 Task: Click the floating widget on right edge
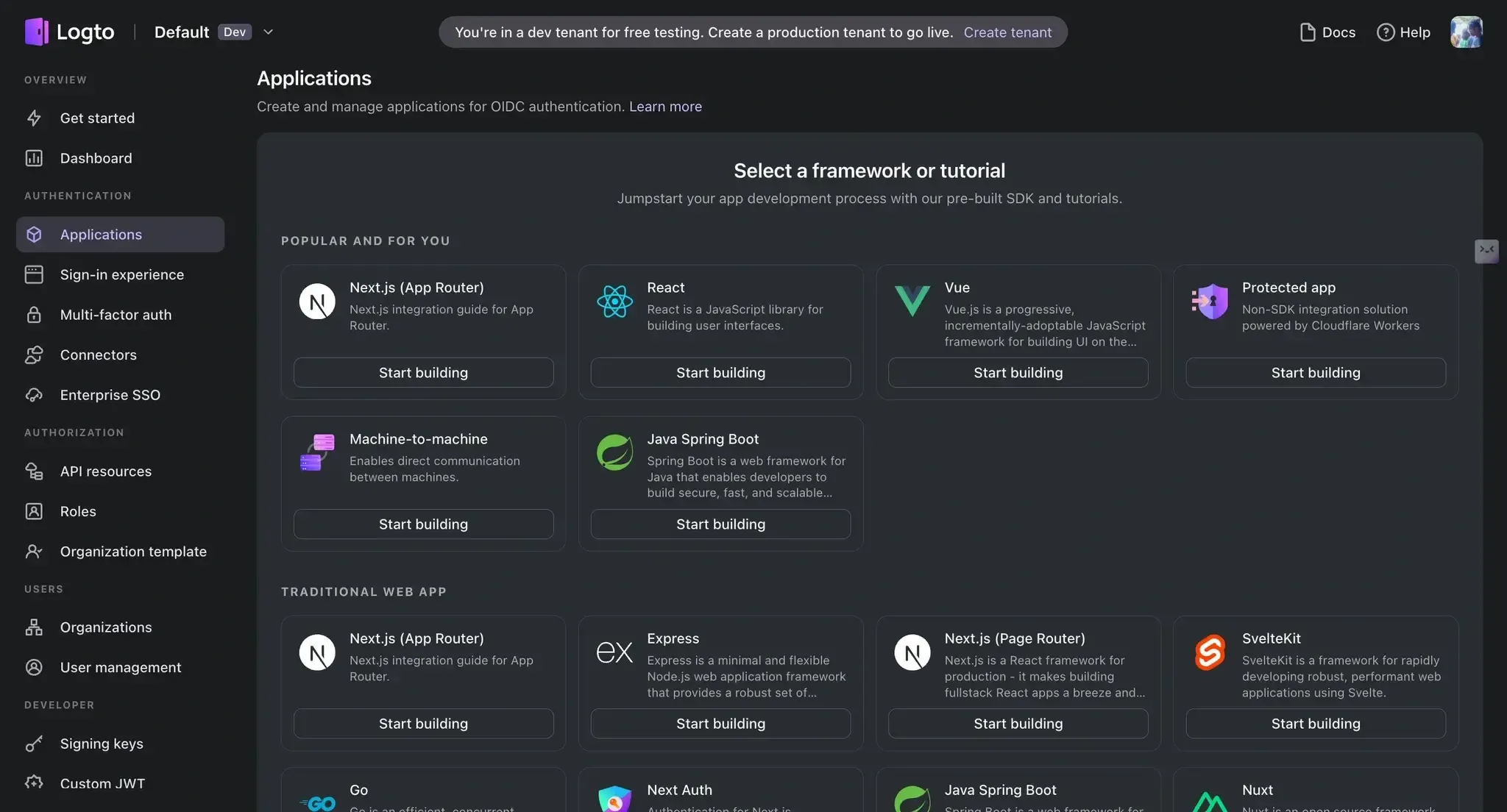[x=1486, y=251]
